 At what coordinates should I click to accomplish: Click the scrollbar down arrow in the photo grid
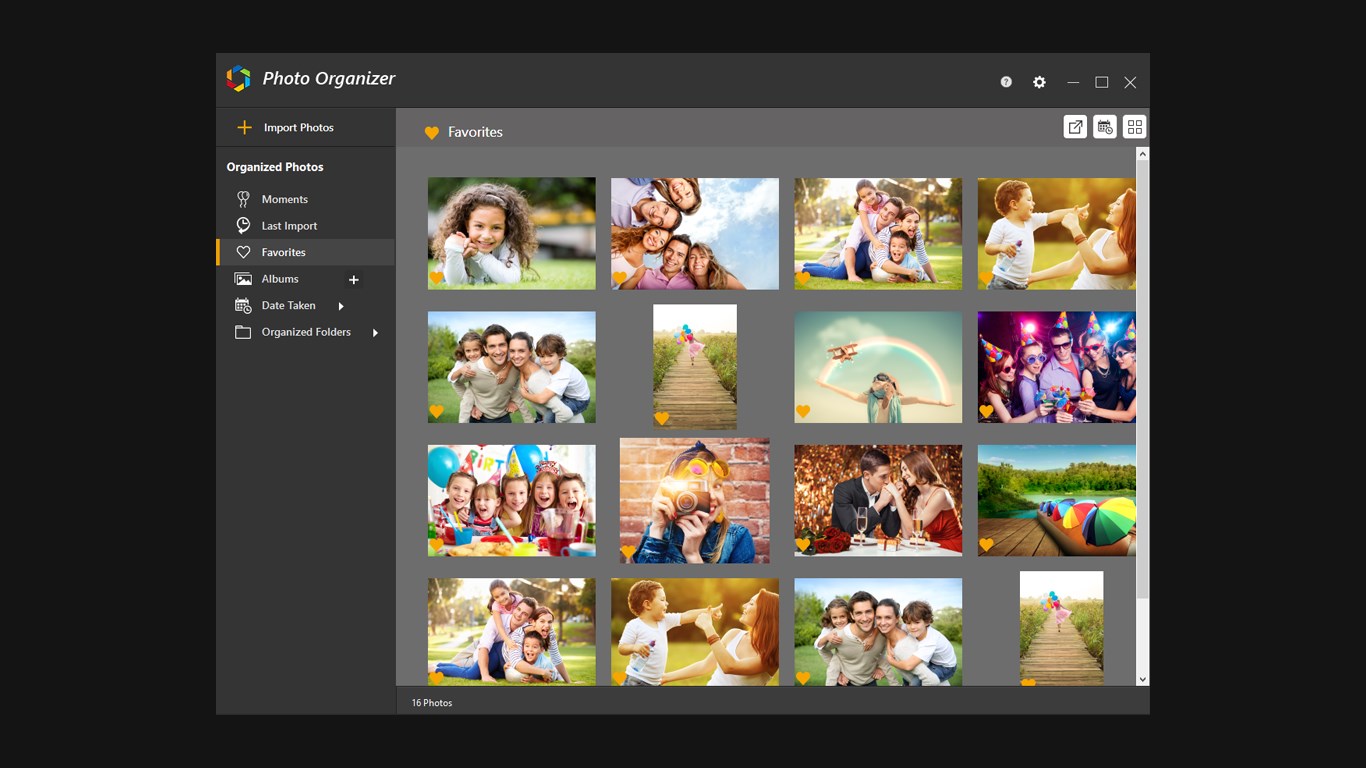coord(1143,680)
